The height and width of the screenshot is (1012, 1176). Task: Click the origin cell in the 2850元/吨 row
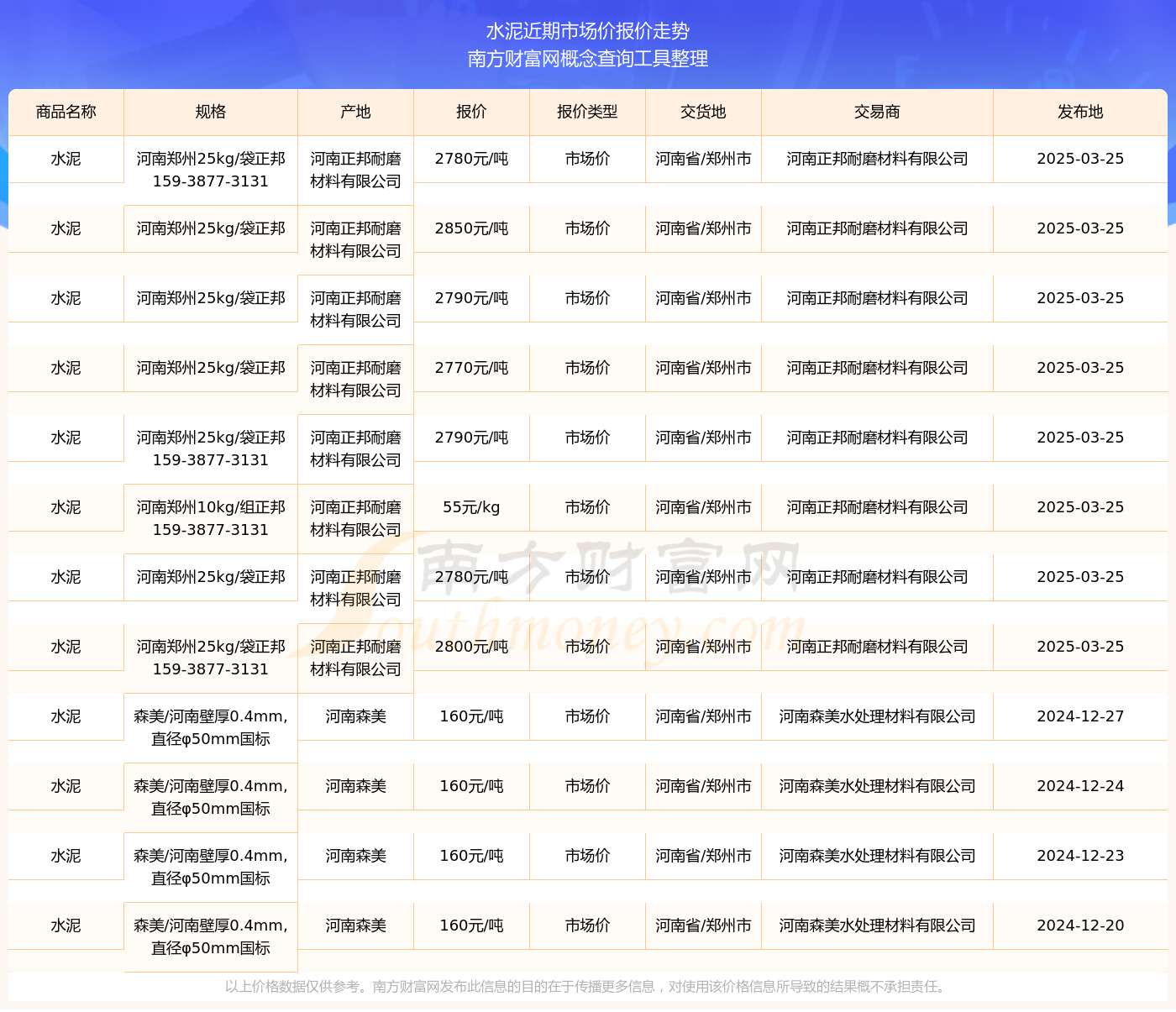[356, 239]
